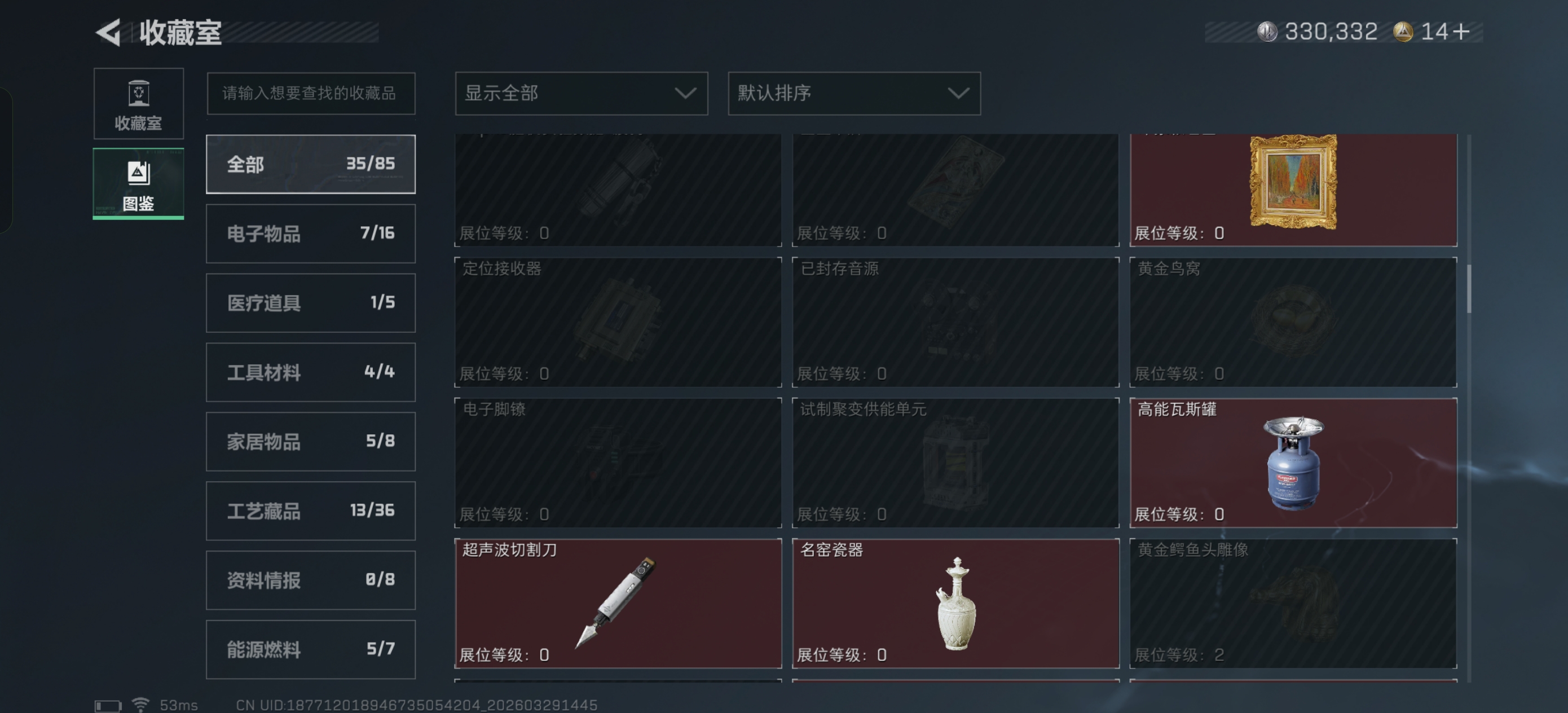Click the chevron arrow on 默认排序
This screenshot has height=713, width=1568.
[x=958, y=94]
